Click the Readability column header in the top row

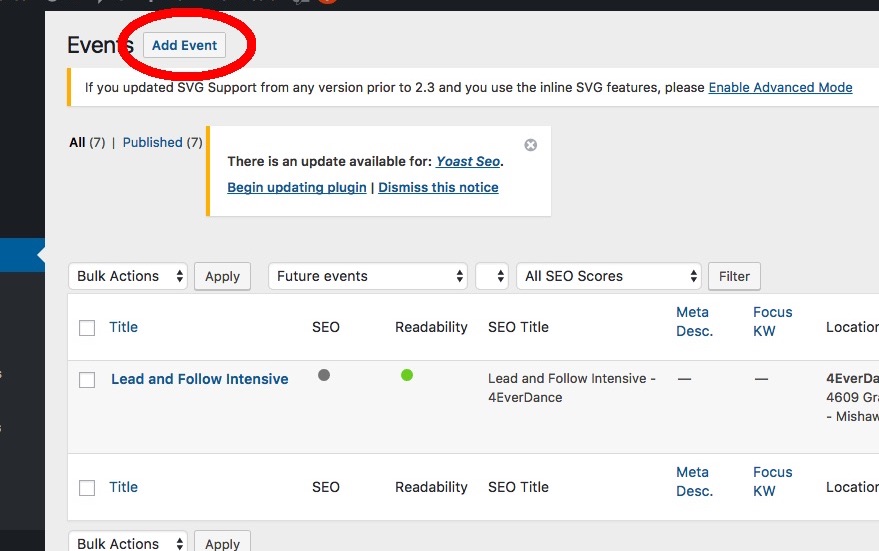pyautogui.click(x=431, y=327)
